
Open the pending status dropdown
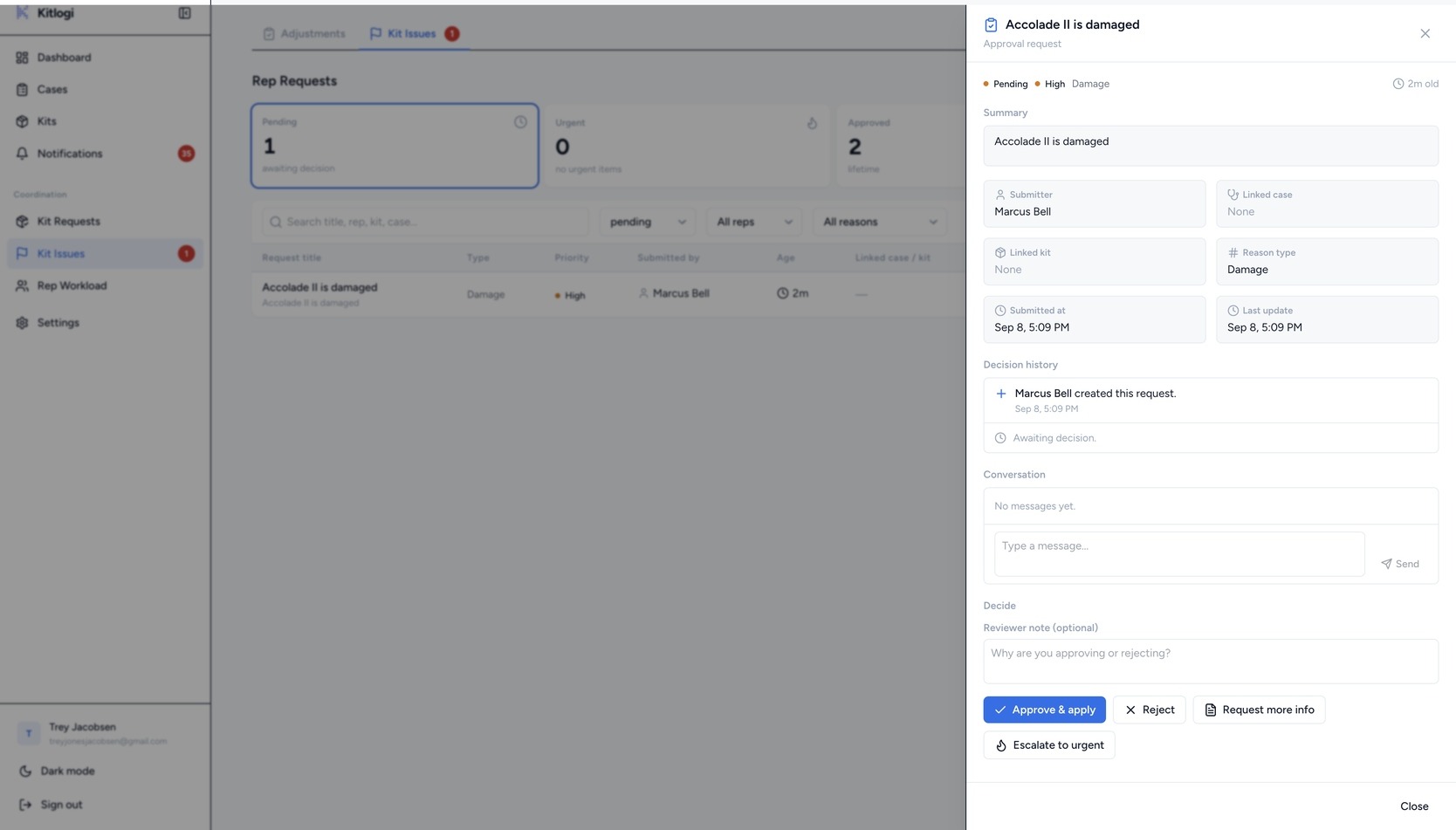648,222
